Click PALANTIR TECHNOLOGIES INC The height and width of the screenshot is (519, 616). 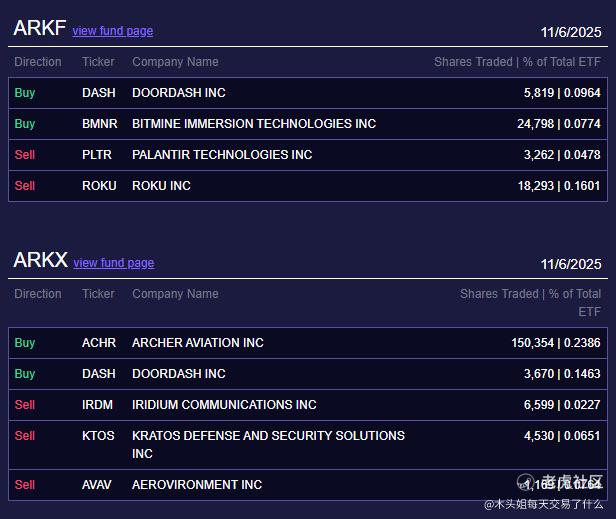point(222,155)
